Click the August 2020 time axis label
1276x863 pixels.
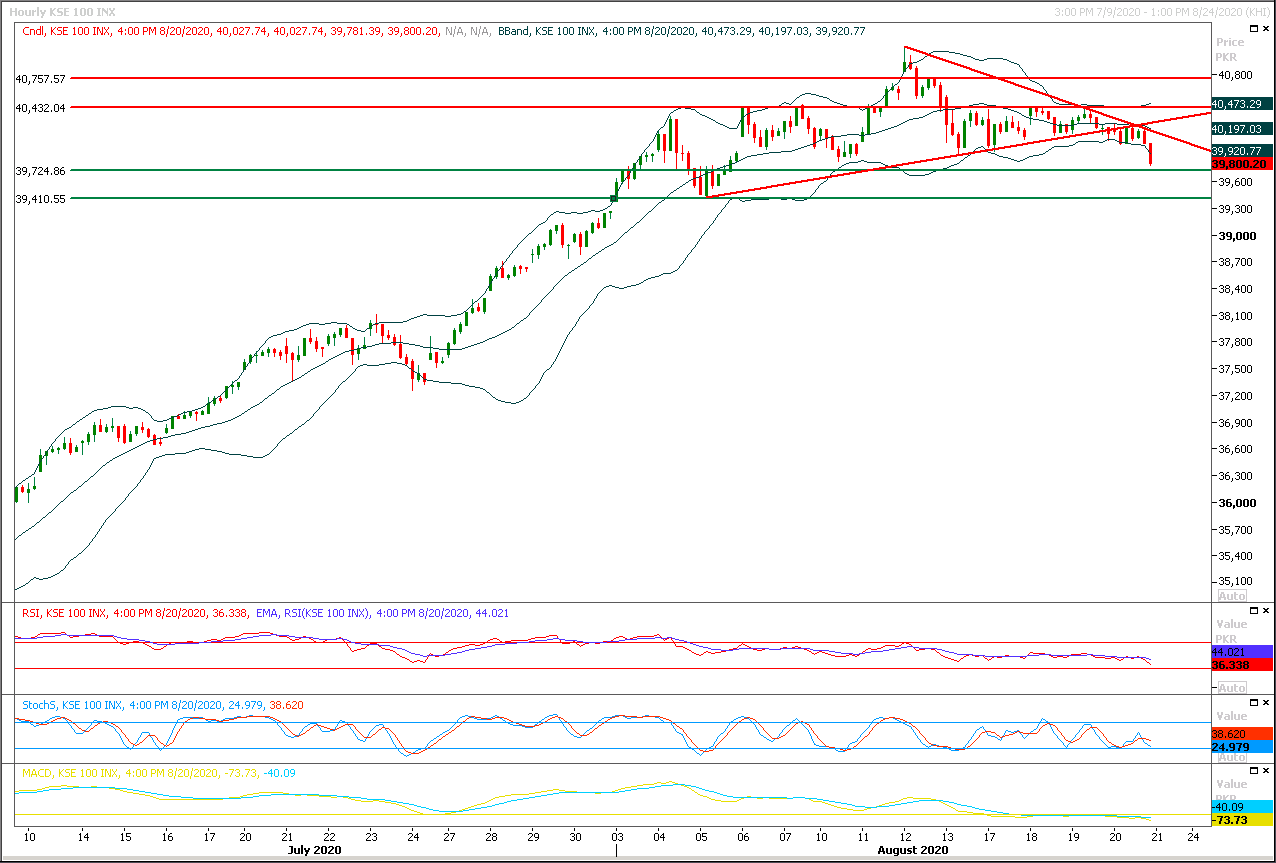[x=911, y=850]
